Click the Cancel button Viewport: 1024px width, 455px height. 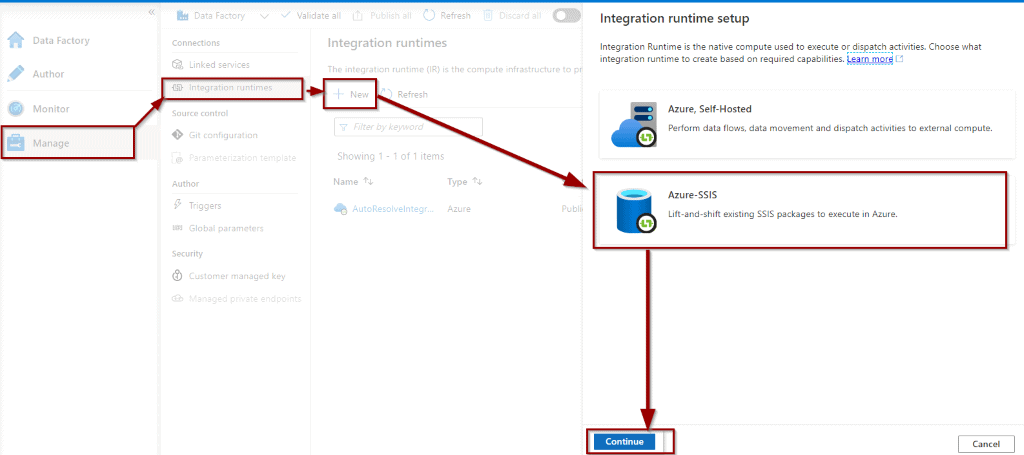click(x=986, y=444)
